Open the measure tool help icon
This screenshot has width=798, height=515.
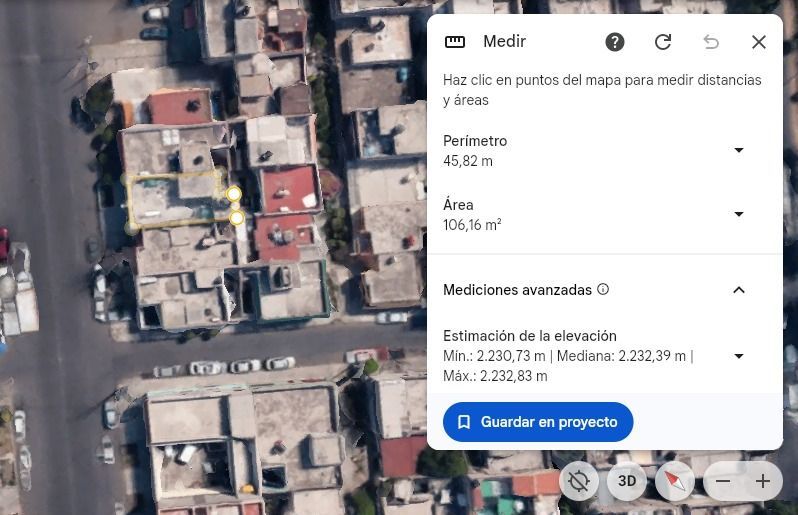coord(615,42)
